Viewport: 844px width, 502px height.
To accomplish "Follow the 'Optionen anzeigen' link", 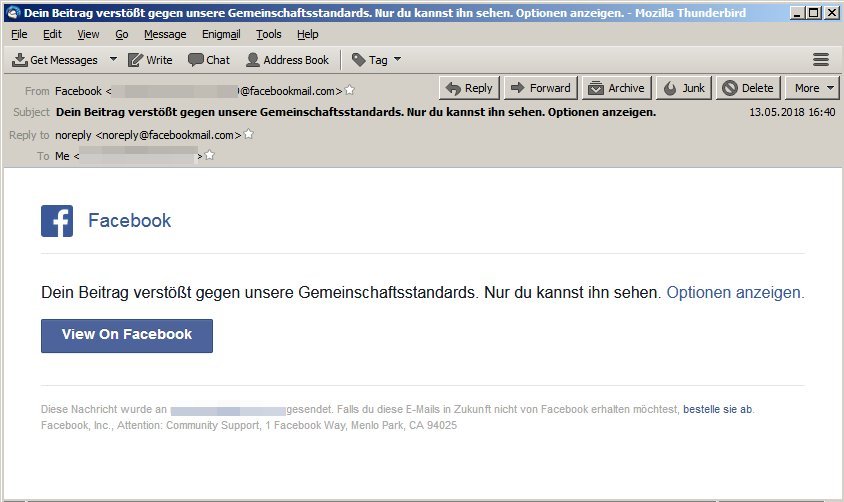I will coord(734,292).
